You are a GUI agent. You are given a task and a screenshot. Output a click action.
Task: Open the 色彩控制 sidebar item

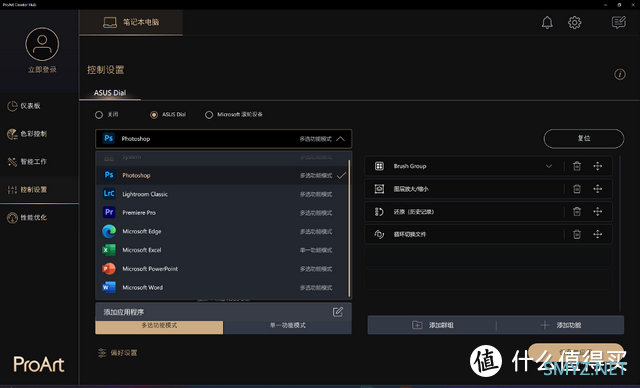click(39, 134)
